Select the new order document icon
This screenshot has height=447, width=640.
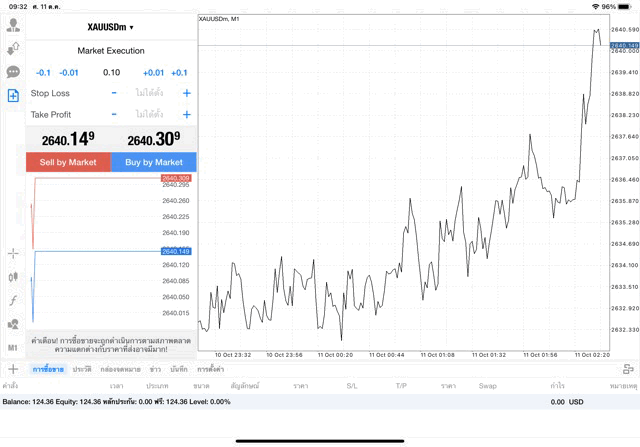[13, 96]
